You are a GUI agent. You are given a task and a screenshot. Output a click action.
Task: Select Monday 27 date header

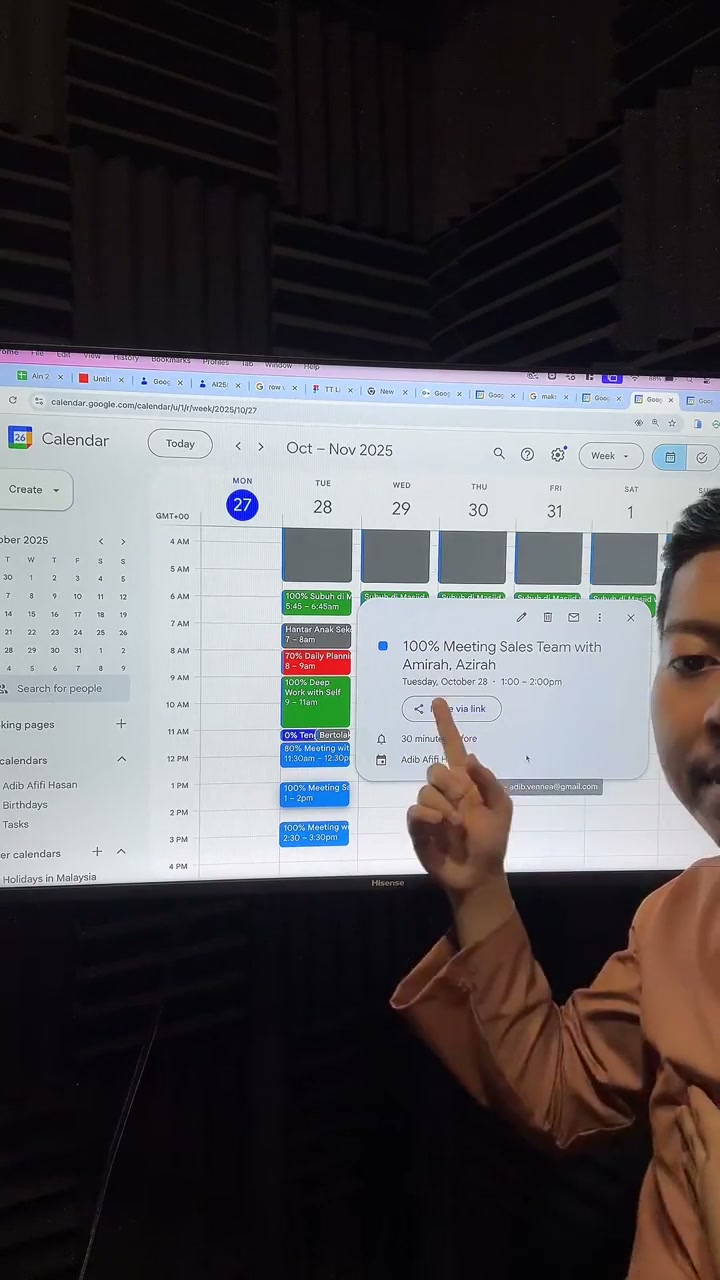(x=242, y=505)
